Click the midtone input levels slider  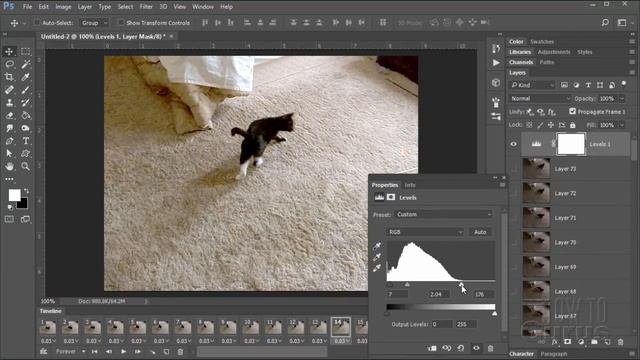click(407, 284)
